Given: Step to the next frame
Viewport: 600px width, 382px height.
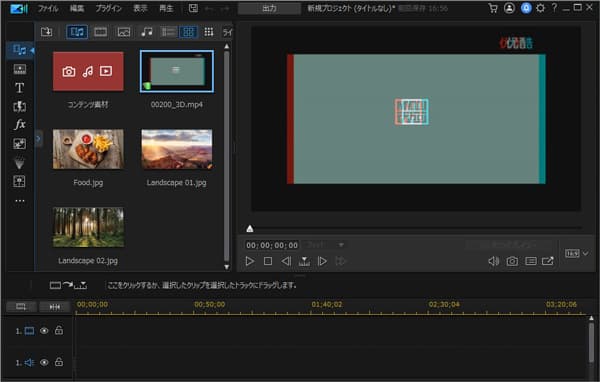Looking at the screenshot, I should click(x=322, y=261).
